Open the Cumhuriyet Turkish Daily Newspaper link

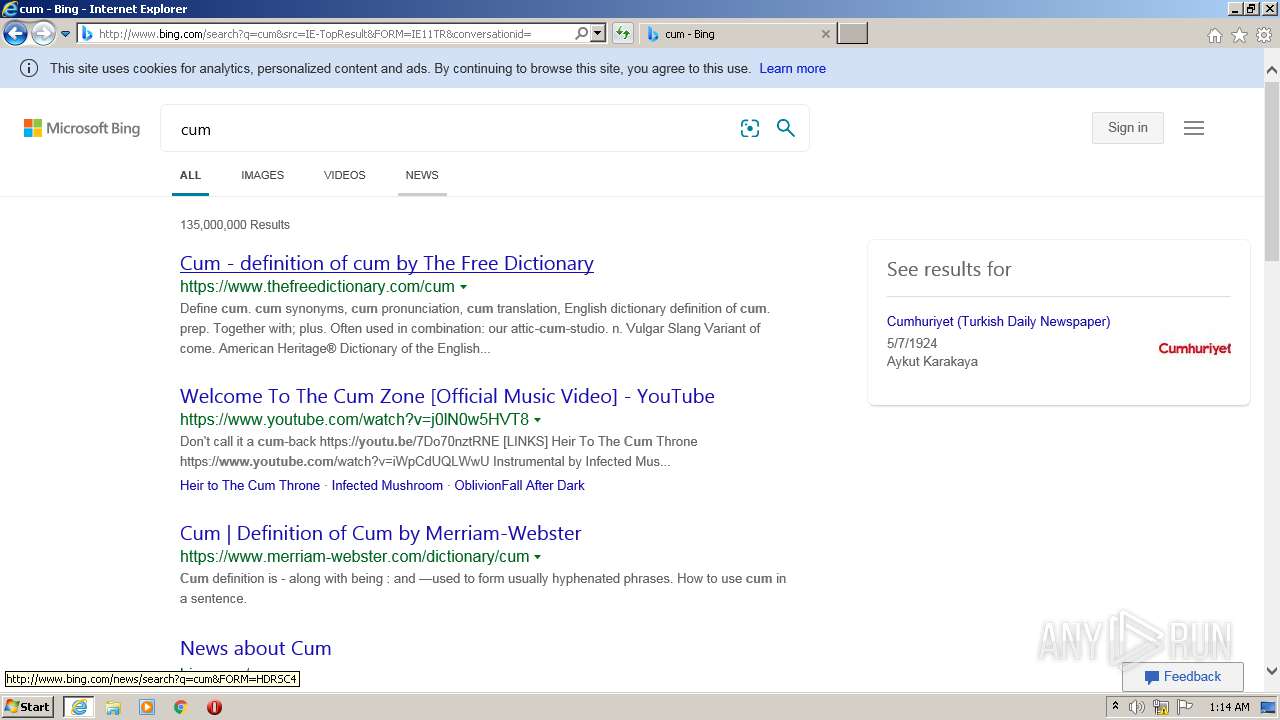998,321
